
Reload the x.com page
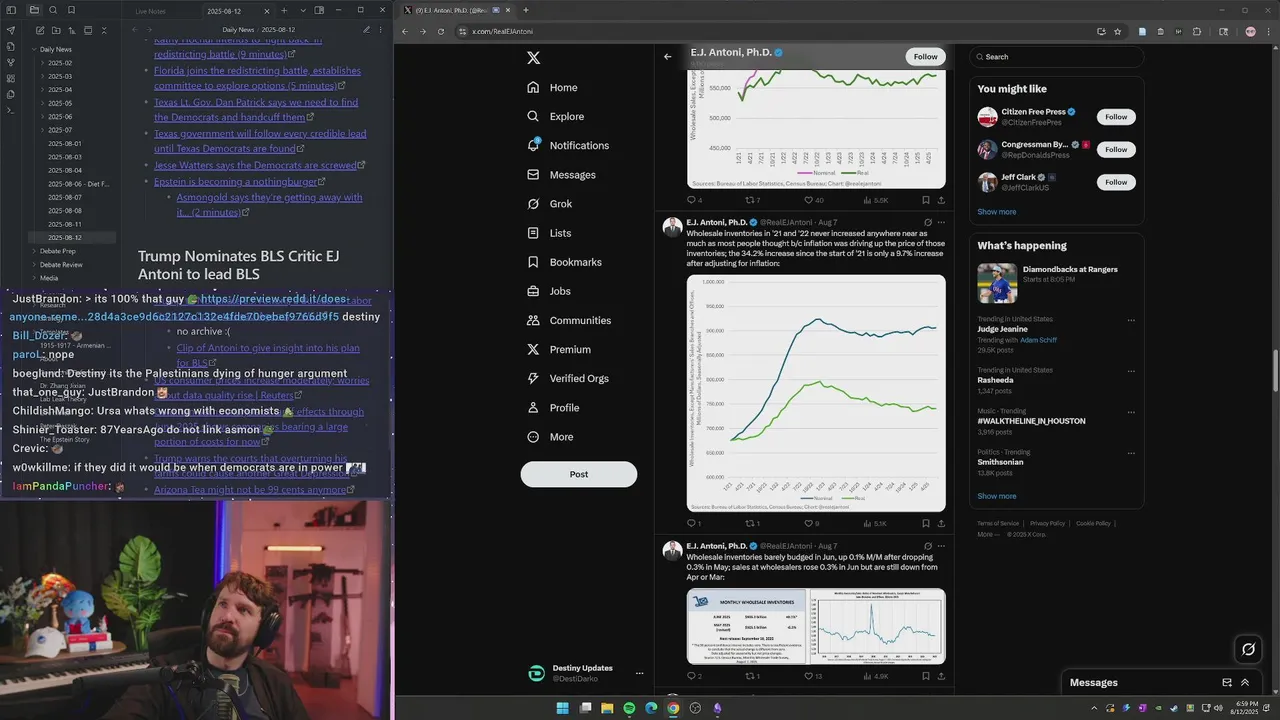pos(440,31)
